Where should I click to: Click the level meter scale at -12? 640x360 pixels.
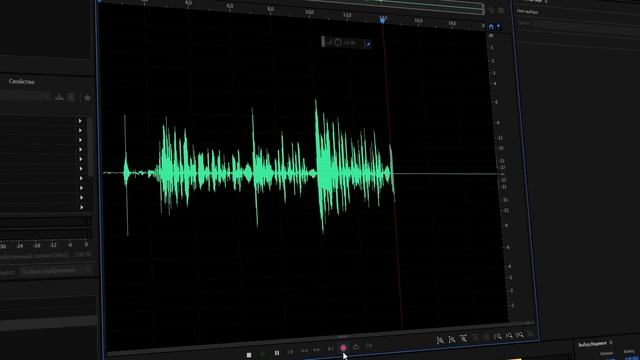(x=53, y=245)
